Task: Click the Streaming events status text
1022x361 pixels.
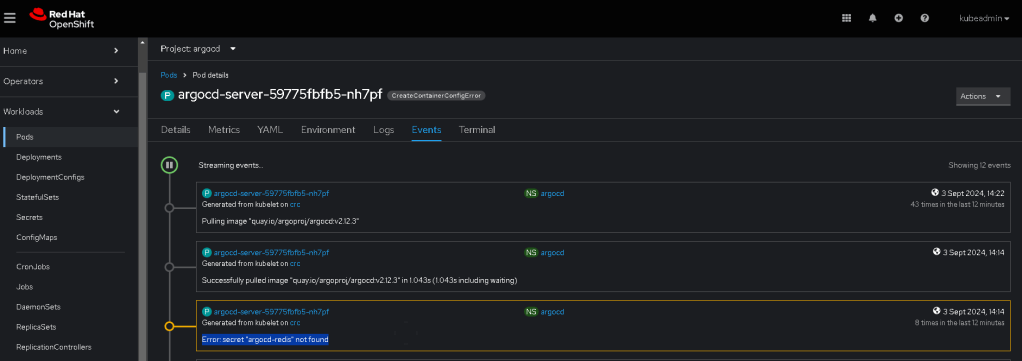Action: click(231, 166)
